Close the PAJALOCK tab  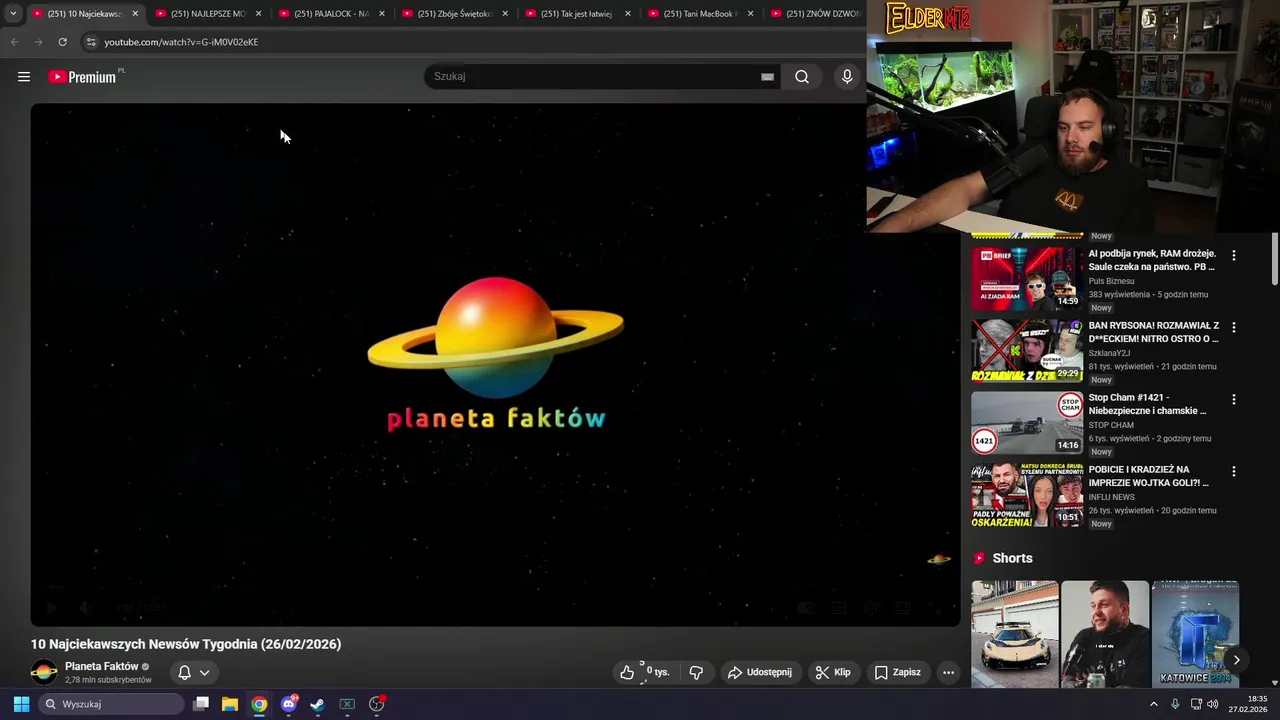pos(381,14)
